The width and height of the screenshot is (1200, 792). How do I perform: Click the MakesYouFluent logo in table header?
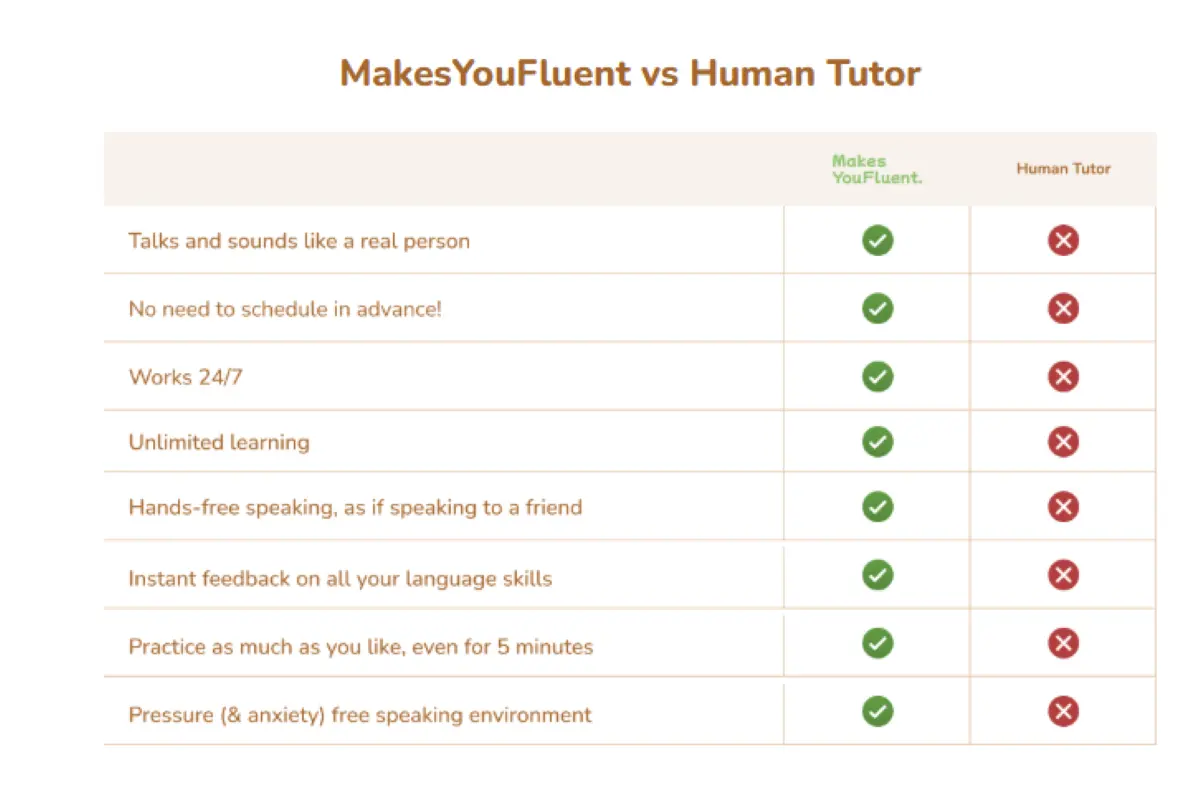877,169
